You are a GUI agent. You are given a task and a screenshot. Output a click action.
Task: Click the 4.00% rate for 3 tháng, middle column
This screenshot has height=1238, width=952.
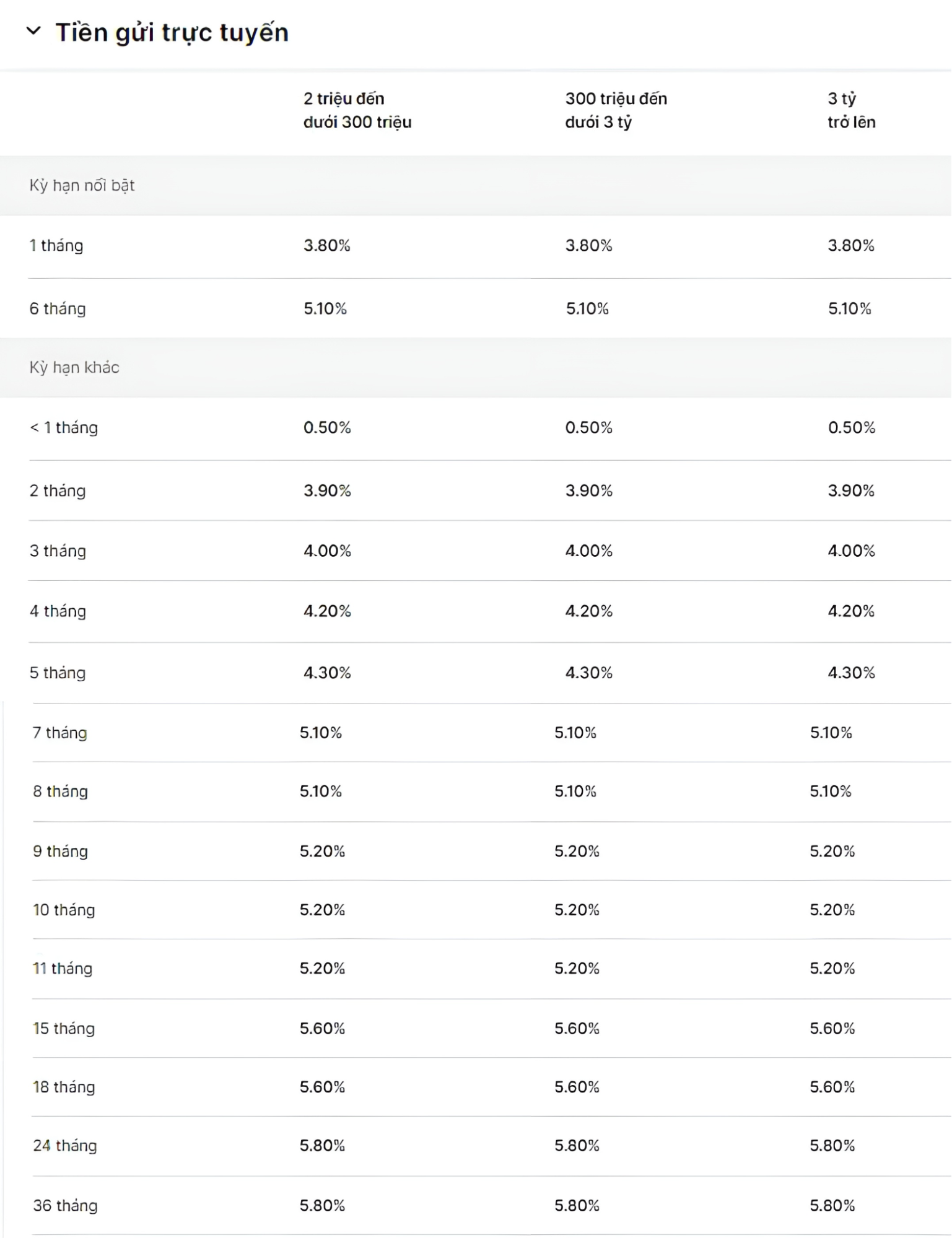point(589,551)
